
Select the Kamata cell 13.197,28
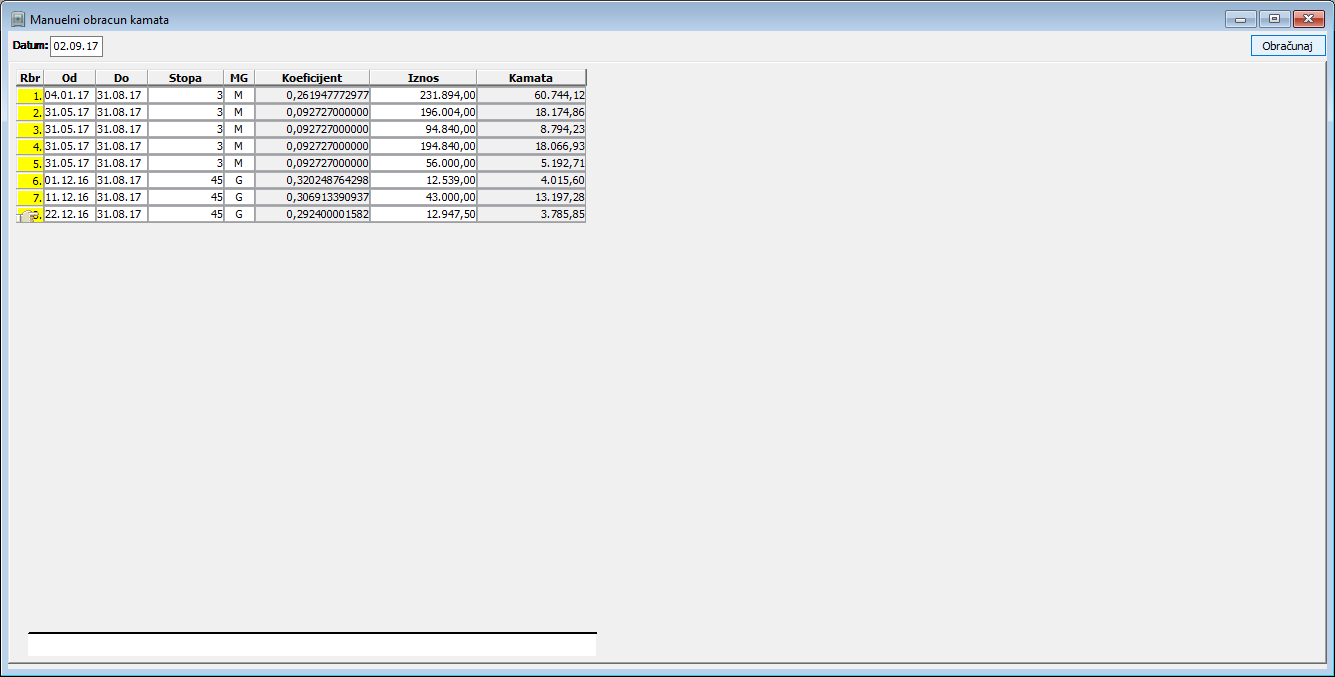tap(531, 197)
